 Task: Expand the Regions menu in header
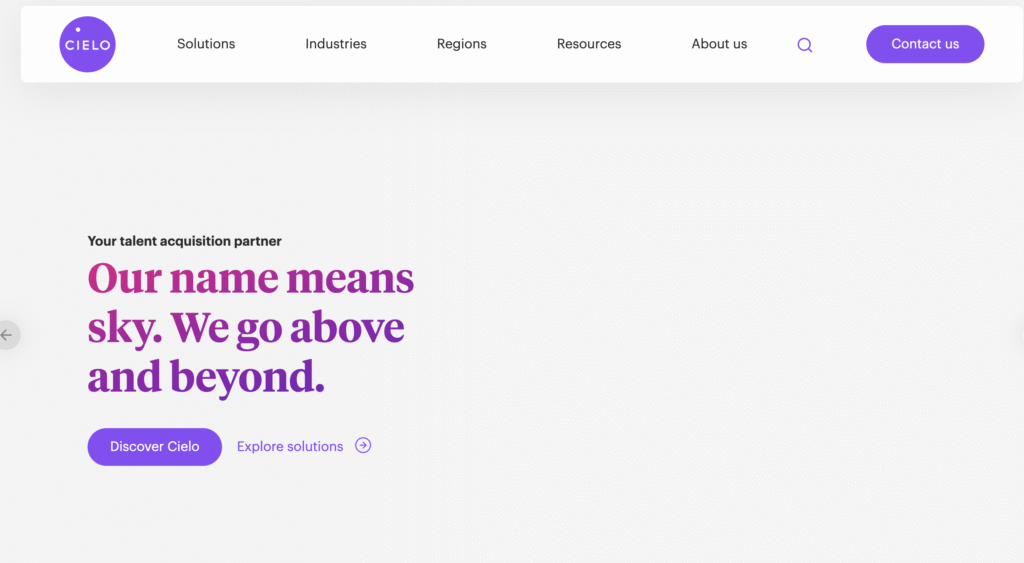click(461, 44)
